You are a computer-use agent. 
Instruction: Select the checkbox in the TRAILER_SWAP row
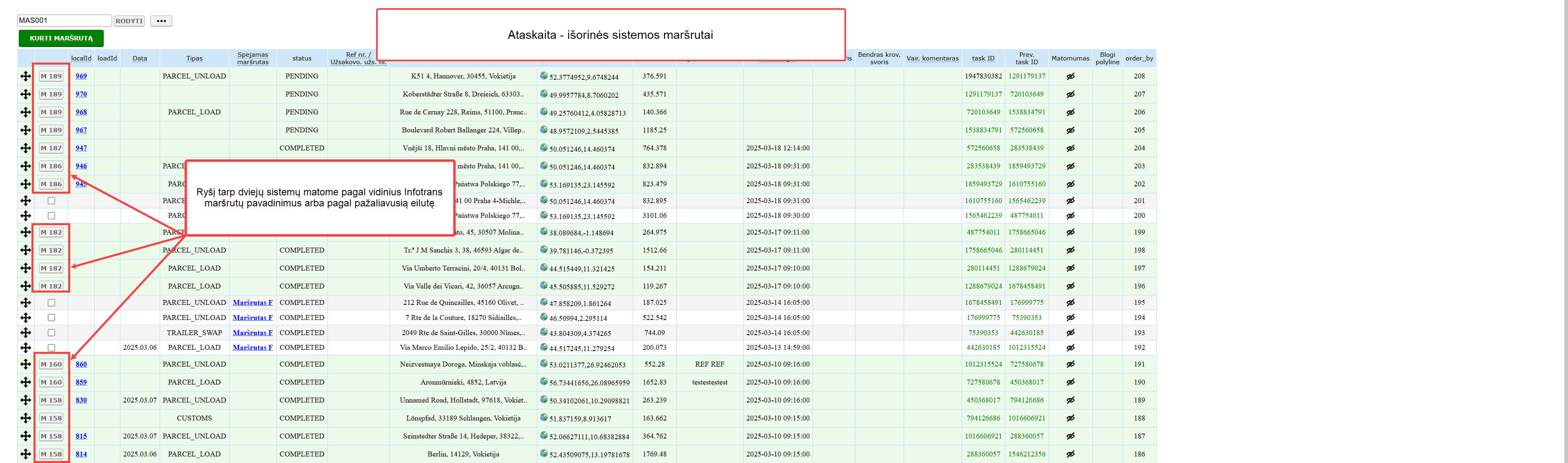[51, 333]
